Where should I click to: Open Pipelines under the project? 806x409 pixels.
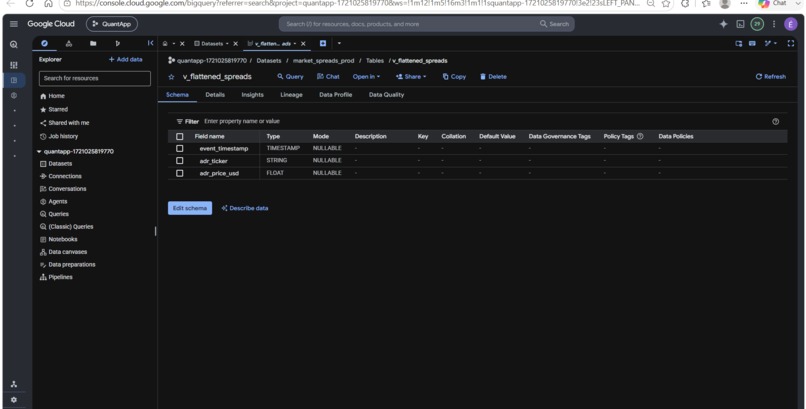tap(56, 277)
